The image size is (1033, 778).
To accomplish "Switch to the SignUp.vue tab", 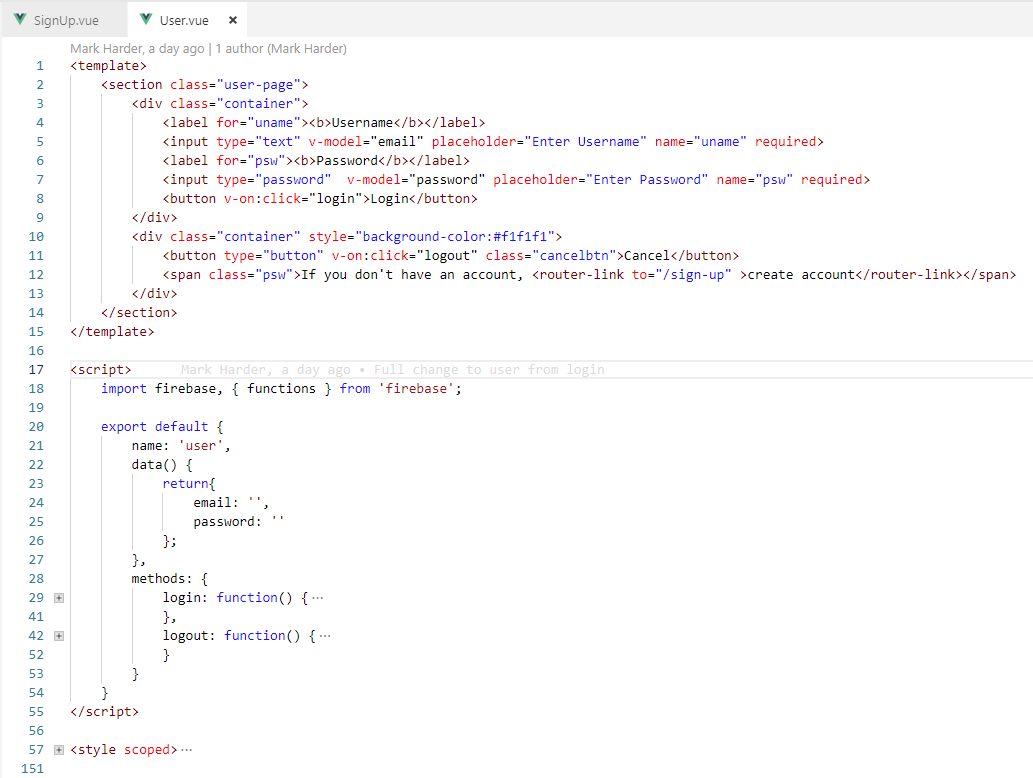I will point(66,20).
